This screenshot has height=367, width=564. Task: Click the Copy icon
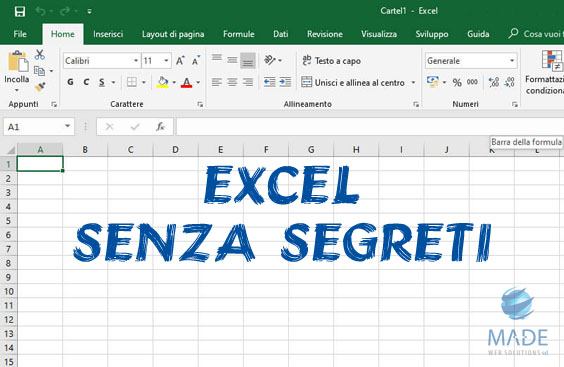tap(39, 71)
